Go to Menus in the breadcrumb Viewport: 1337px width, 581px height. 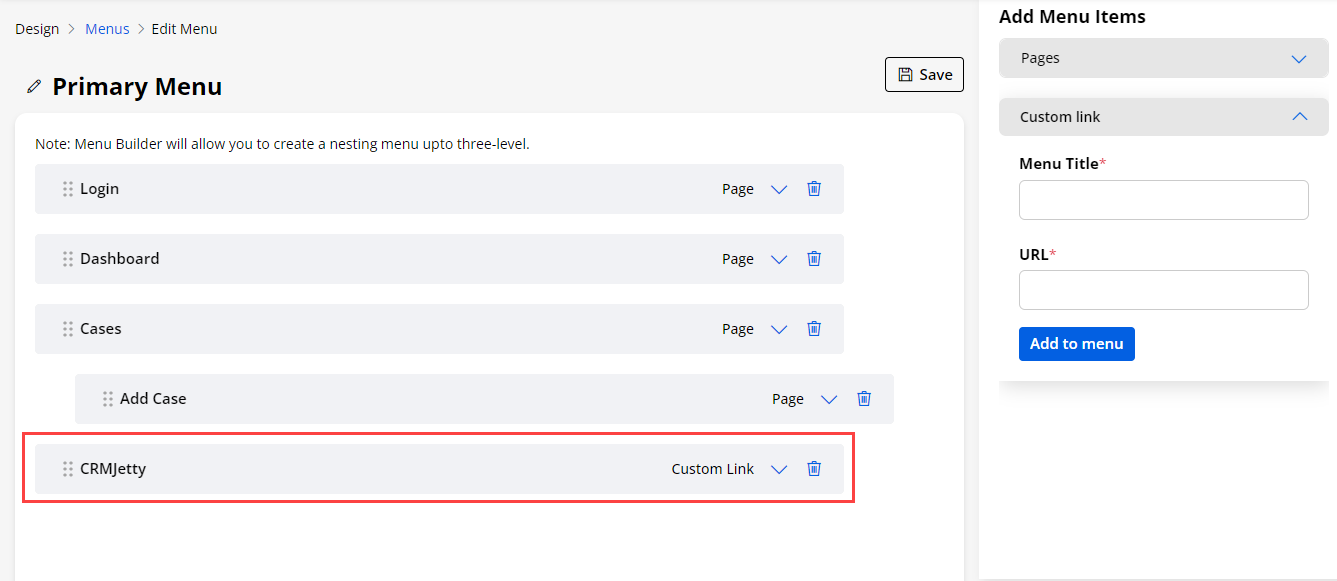(107, 29)
